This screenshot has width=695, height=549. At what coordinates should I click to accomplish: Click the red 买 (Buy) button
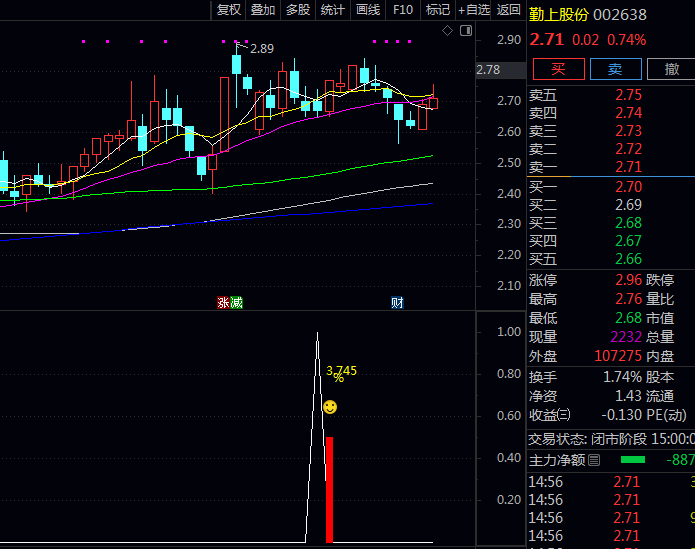coord(558,69)
